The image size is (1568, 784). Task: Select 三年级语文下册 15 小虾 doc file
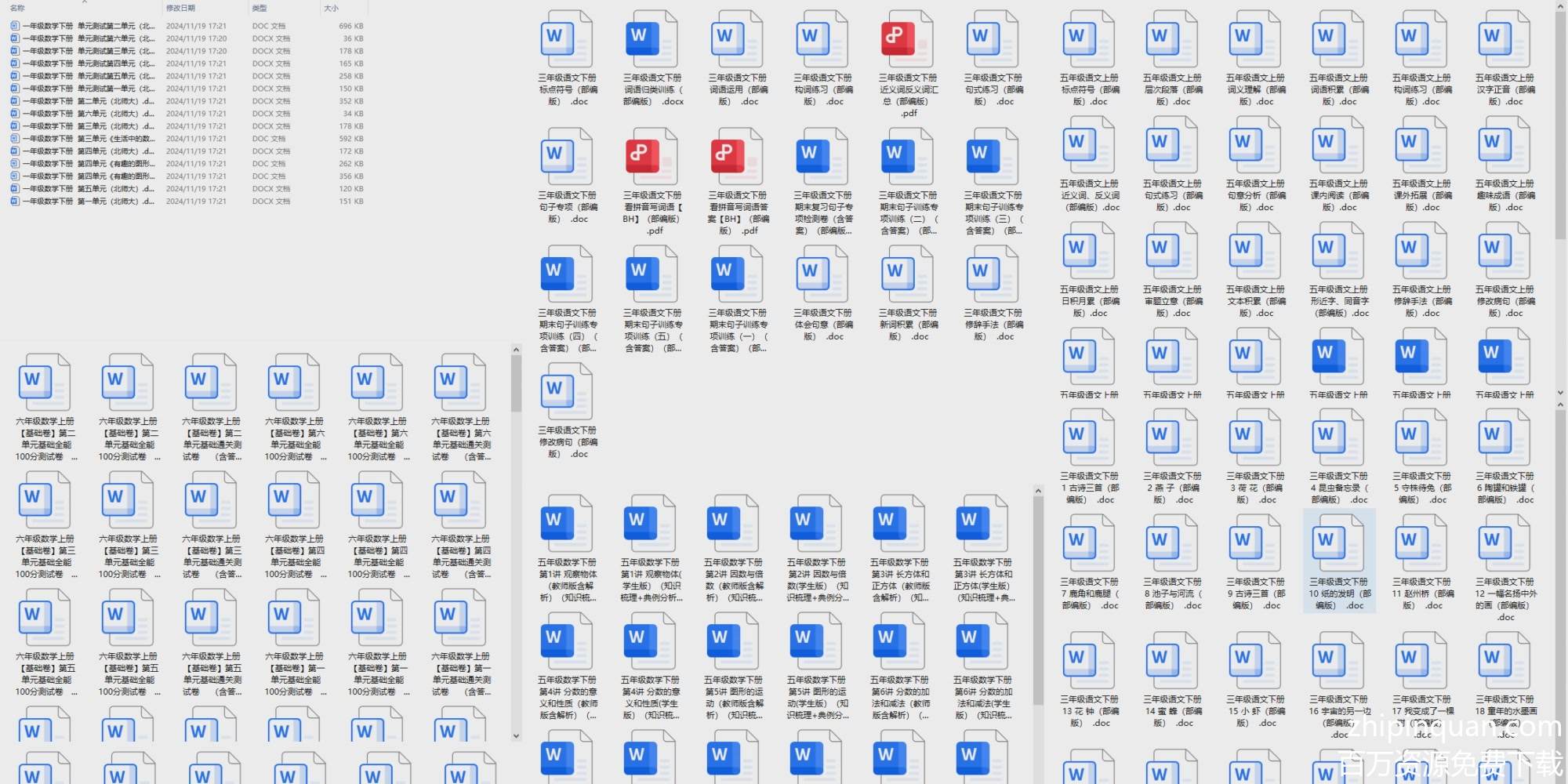pos(1255,681)
